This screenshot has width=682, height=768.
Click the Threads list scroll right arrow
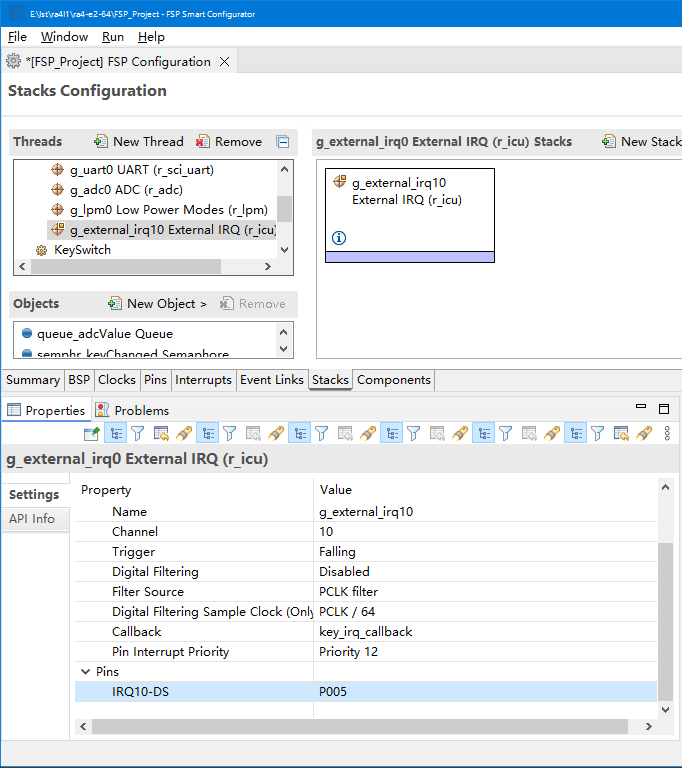[x=268, y=266]
